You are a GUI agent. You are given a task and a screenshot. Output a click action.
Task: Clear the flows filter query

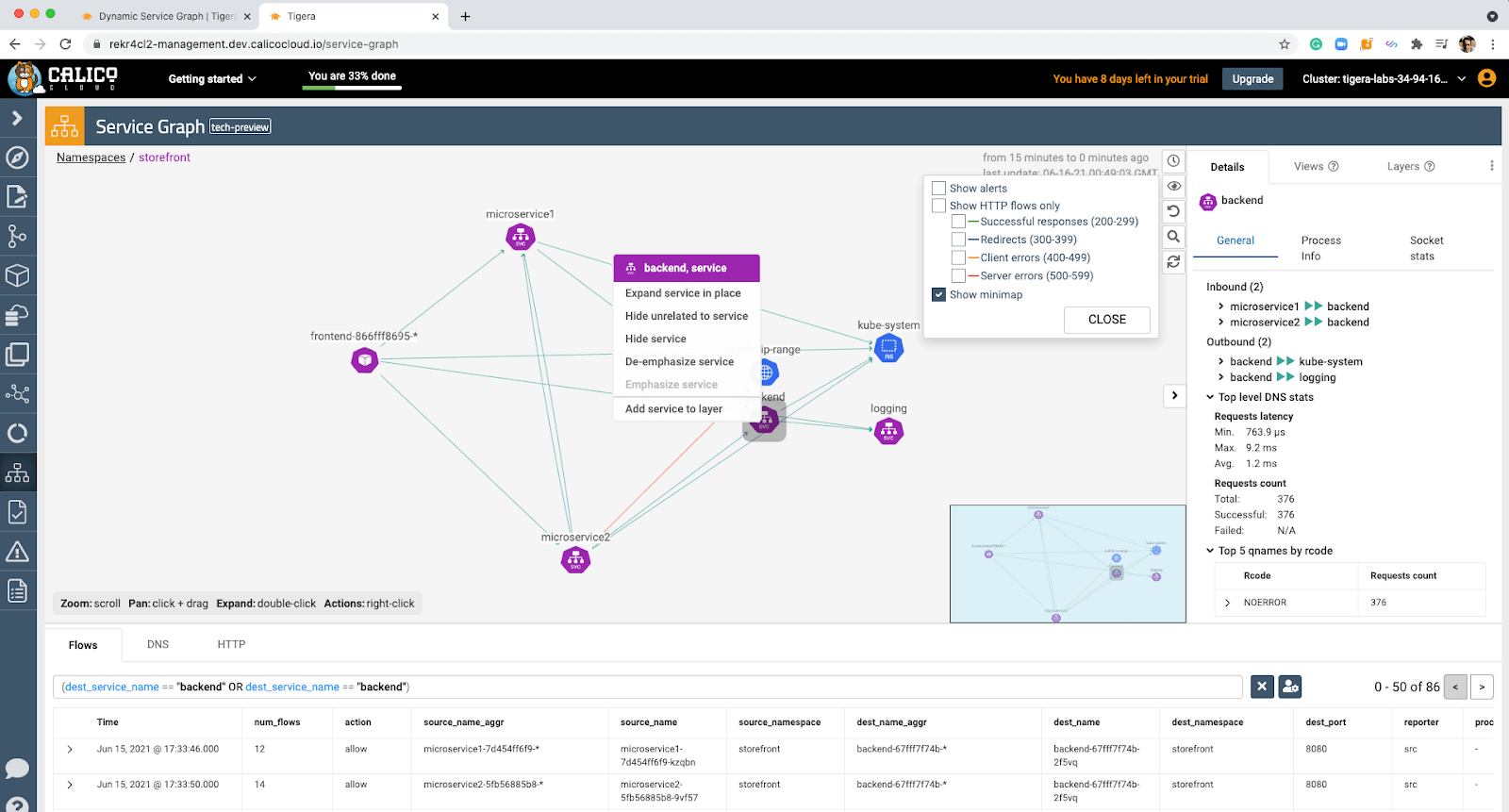click(1262, 687)
